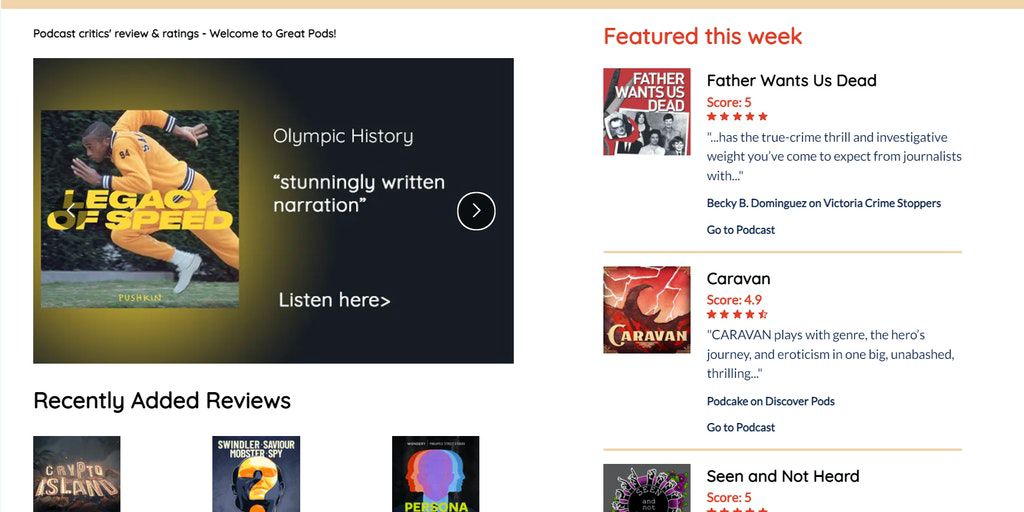Click the Caravan Score: 4.9 text
The height and width of the screenshot is (512, 1024).
[734, 300]
